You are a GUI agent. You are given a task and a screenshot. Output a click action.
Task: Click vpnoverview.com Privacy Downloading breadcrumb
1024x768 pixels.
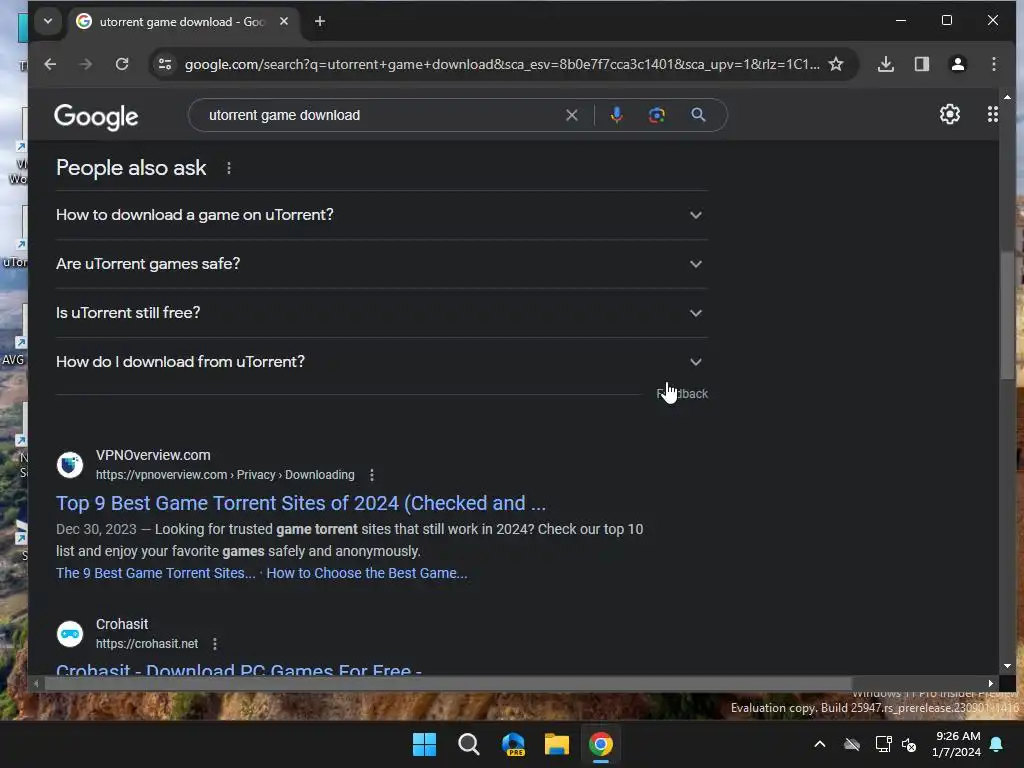point(225,475)
